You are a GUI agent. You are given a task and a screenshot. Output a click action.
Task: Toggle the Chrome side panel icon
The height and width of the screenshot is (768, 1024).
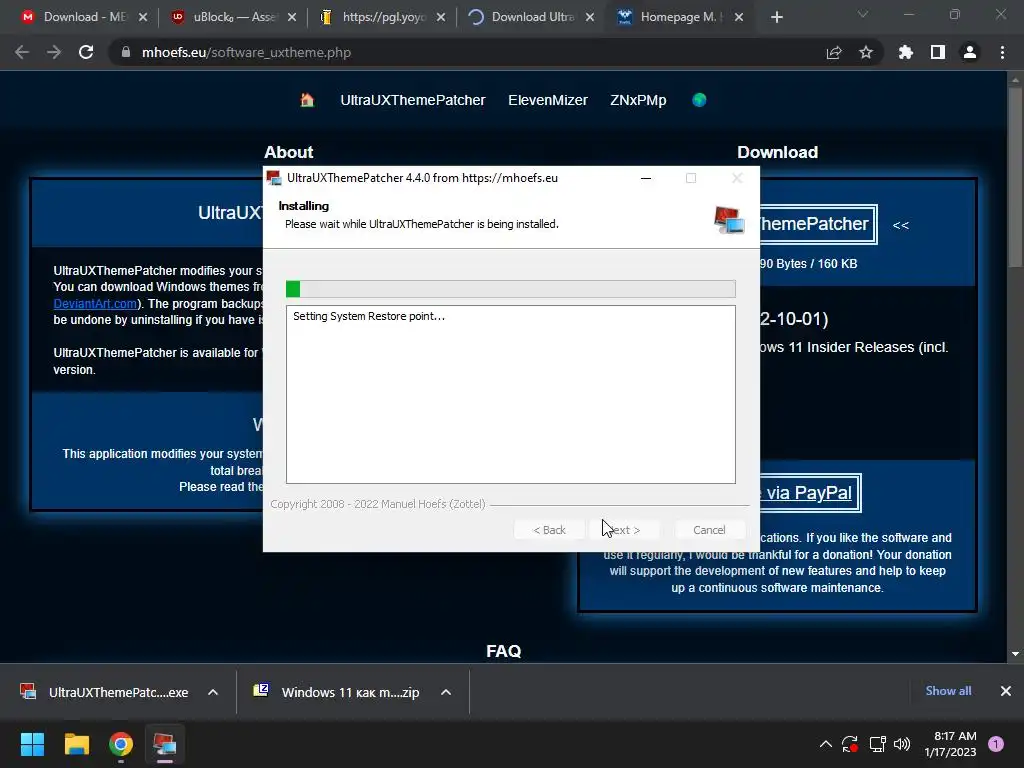938,52
